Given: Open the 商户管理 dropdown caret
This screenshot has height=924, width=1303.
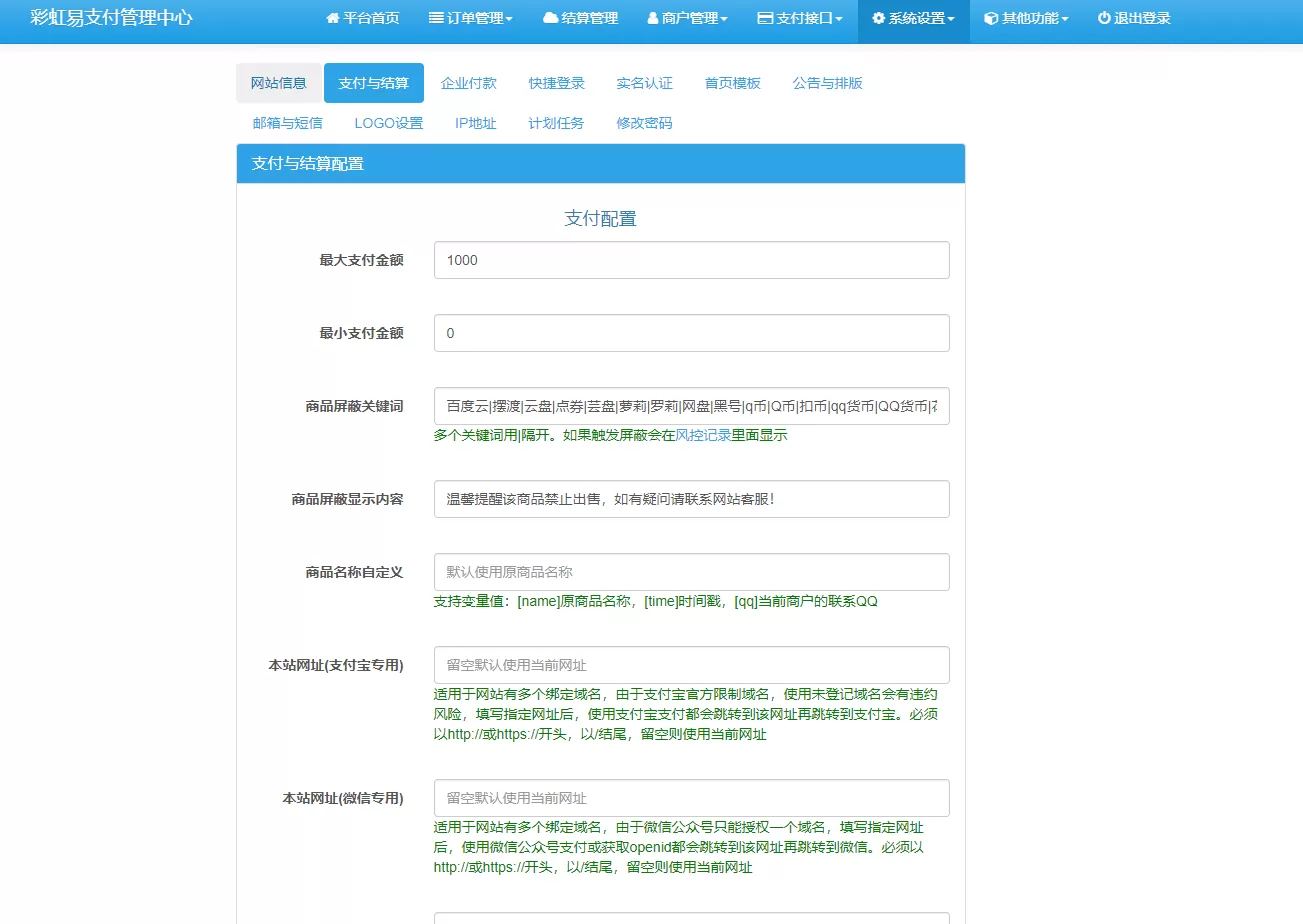Looking at the screenshot, I should click(724, 19).
